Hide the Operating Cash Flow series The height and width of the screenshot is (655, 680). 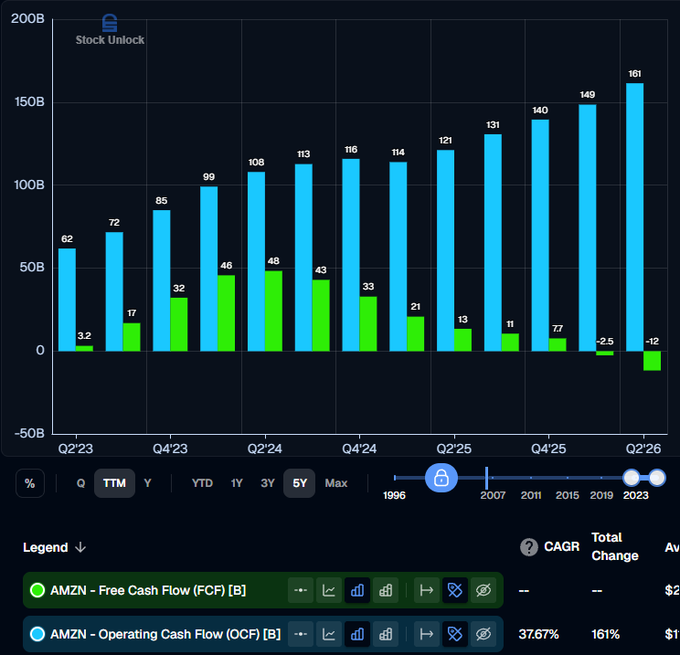[483, 634]
